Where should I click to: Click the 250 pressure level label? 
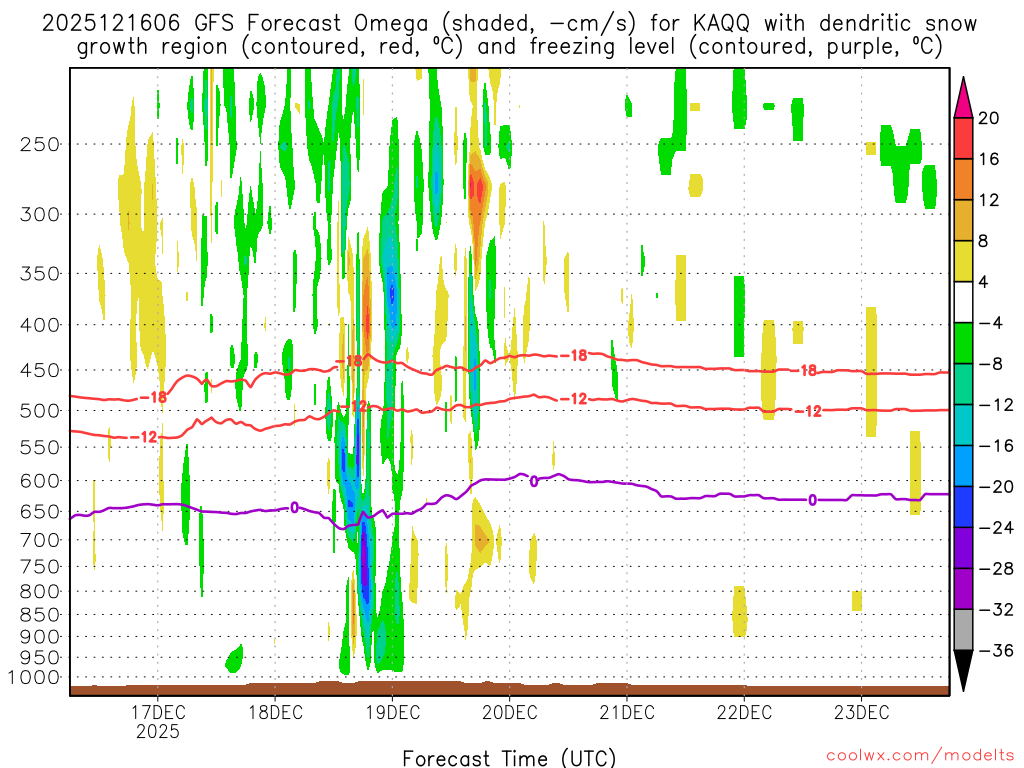click(x=40, y=144)
